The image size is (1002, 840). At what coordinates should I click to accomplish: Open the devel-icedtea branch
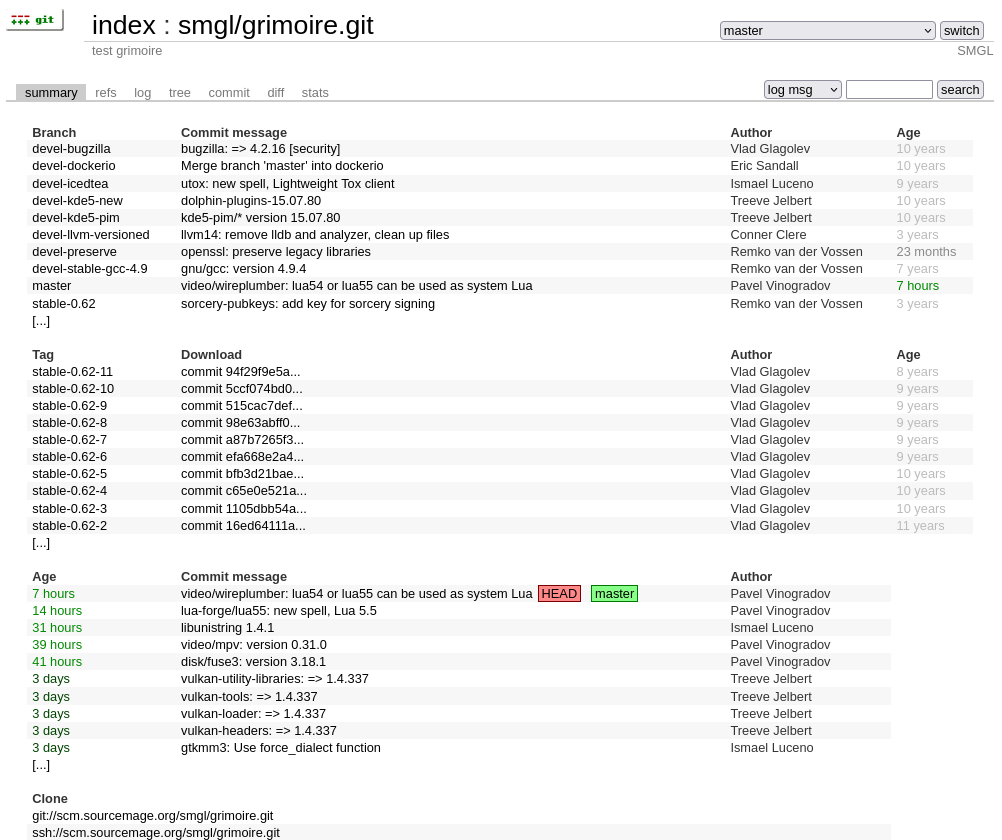click(x=70, y=184)
